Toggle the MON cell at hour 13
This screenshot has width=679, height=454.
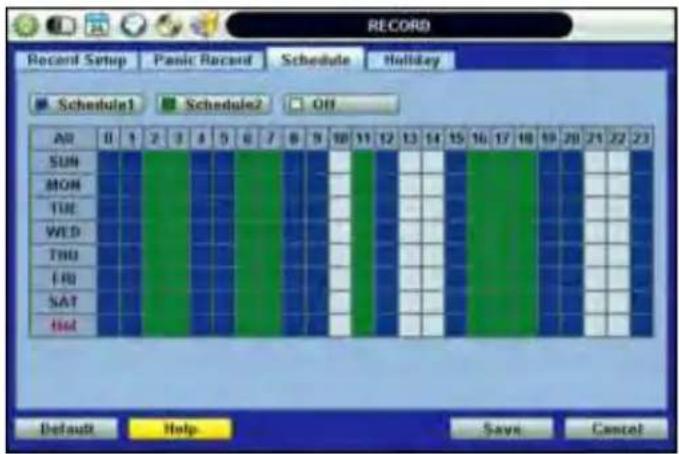pos(409,185)
